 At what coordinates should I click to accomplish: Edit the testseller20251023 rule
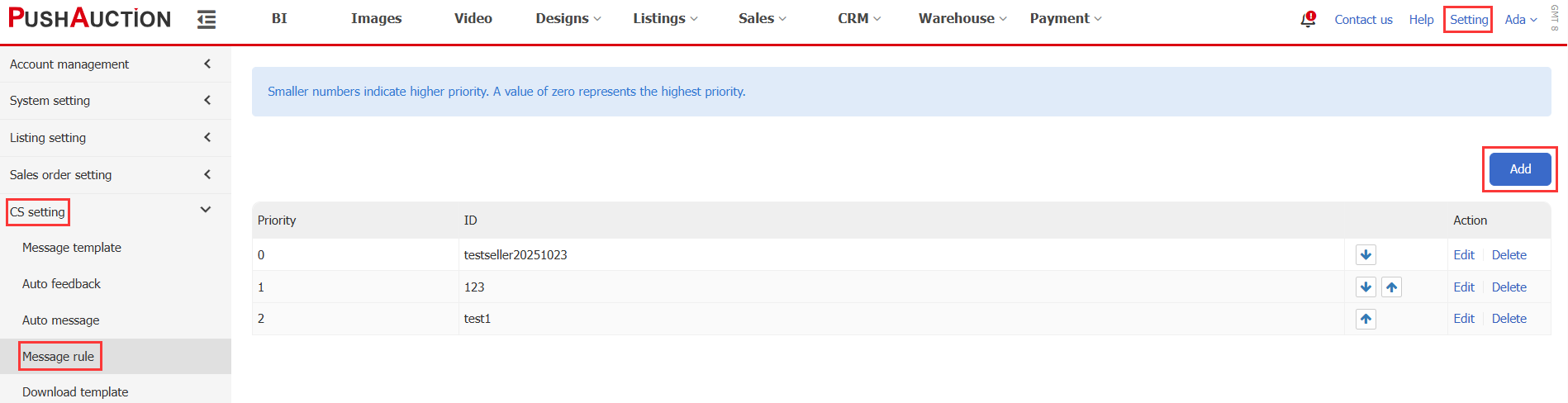(1463, 255)
